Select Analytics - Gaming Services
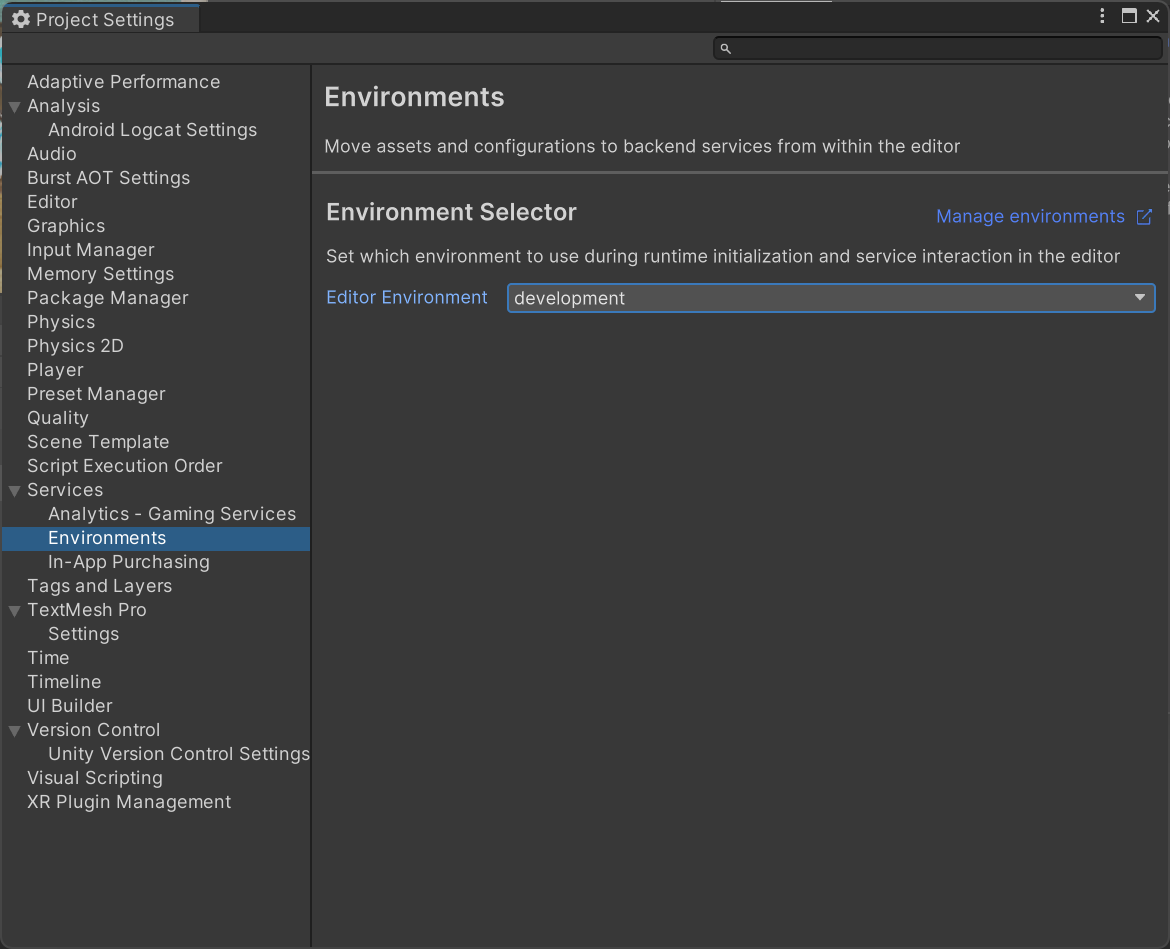Image resolution: width=1170 pixels, height=949 pixels. (172, 514)
